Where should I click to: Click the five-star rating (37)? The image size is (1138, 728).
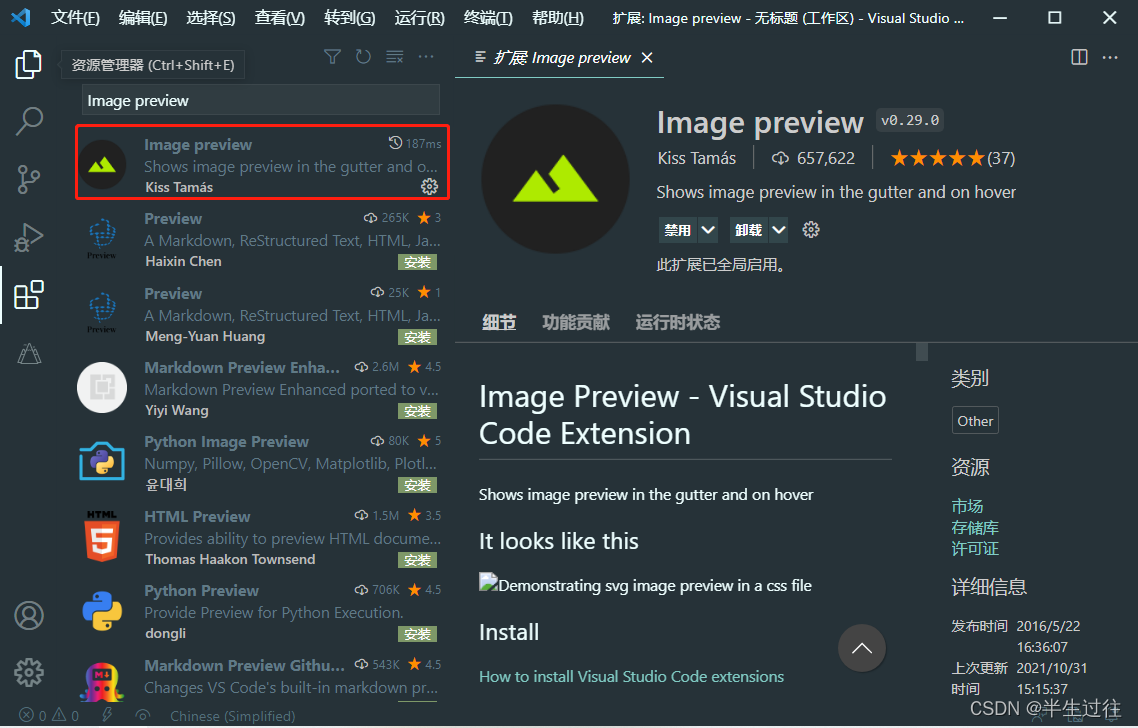tap(953, 158)
